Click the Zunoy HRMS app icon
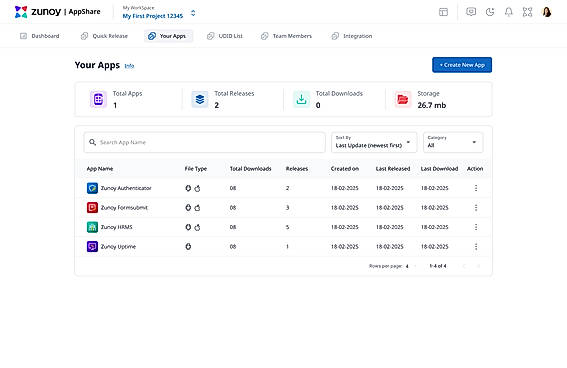567x368 pixels. [x=92, y=227]
